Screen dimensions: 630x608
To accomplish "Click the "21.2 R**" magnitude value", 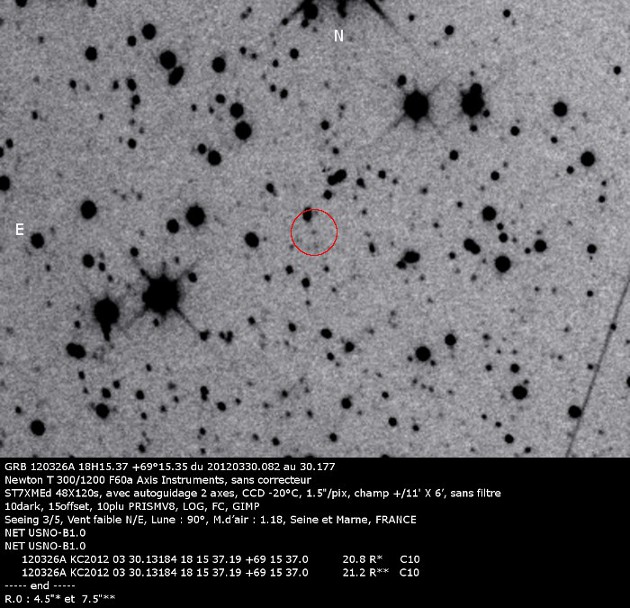I will pyautogui.click(x=366, y=572).
